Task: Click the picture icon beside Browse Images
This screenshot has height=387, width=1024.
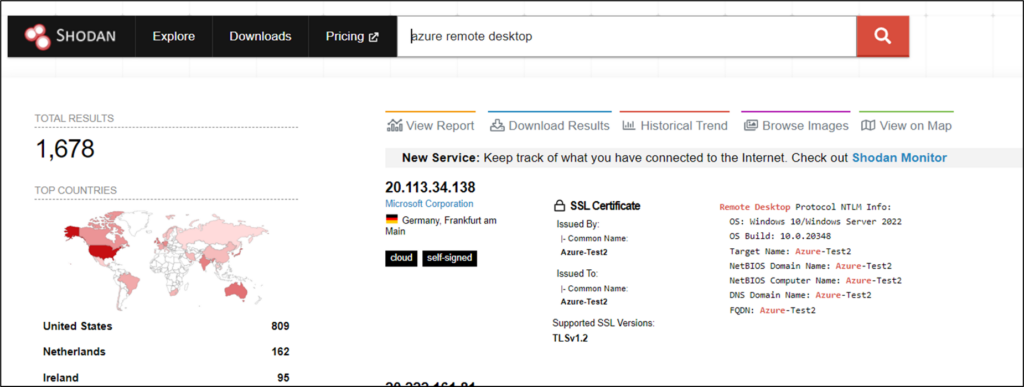Action: pyautogui.click(x=751, y=125)
